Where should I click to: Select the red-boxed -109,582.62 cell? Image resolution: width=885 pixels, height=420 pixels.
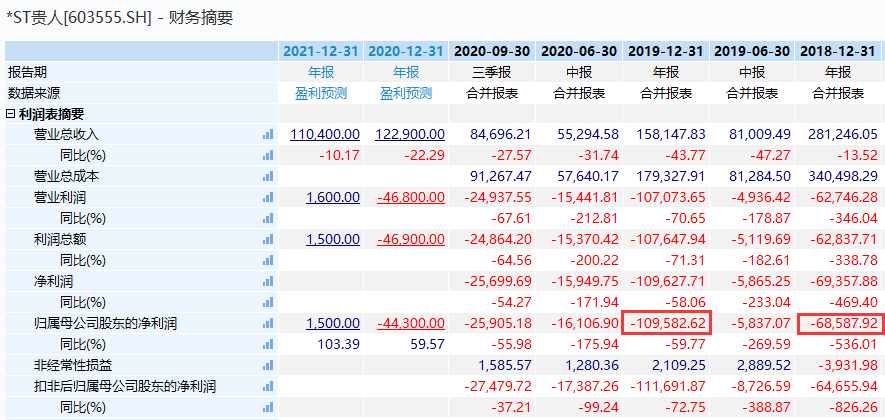665,323
